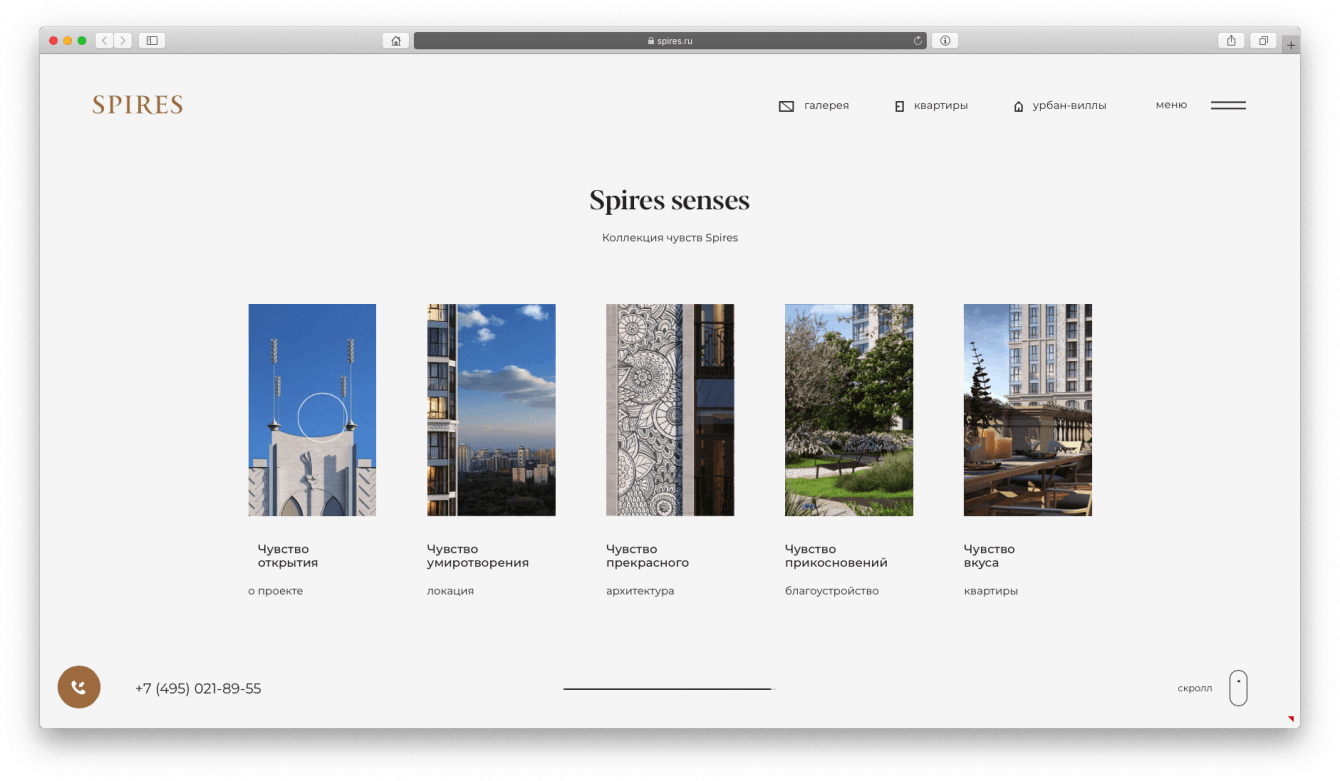Click the квартиры caption under Чувство вкуса
1340x781 pixels.
coord(991,591)
